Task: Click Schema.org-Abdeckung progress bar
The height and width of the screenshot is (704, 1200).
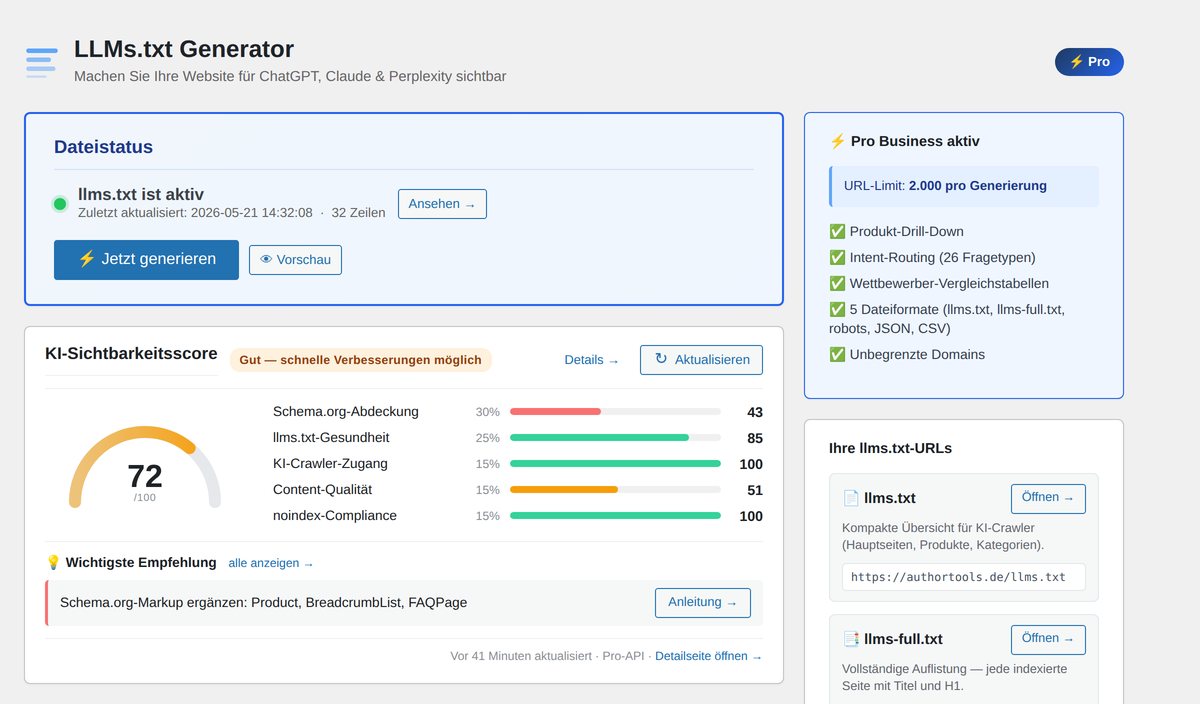Action: pos(615,412)
